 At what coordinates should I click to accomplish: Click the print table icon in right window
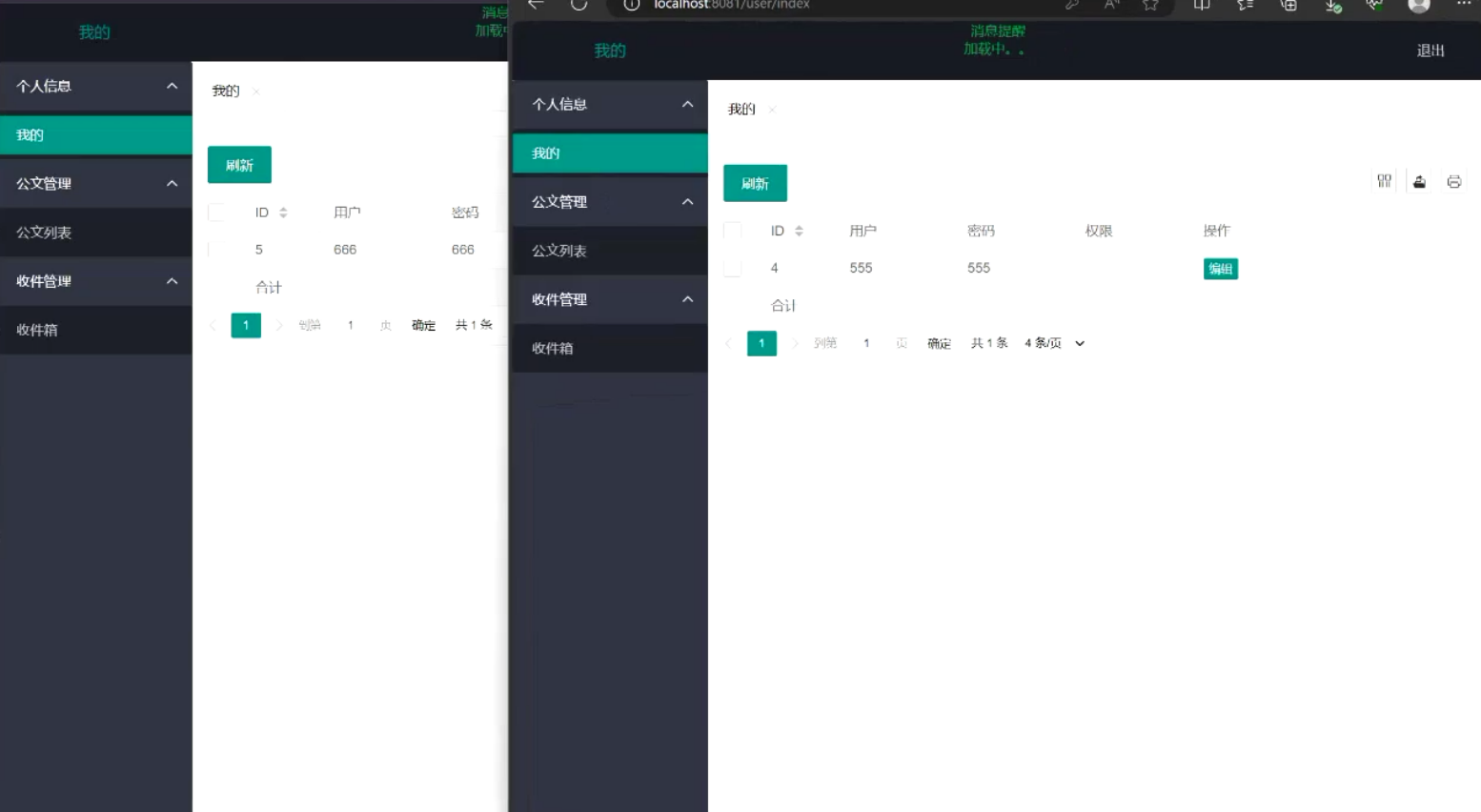pos(1453,181)
